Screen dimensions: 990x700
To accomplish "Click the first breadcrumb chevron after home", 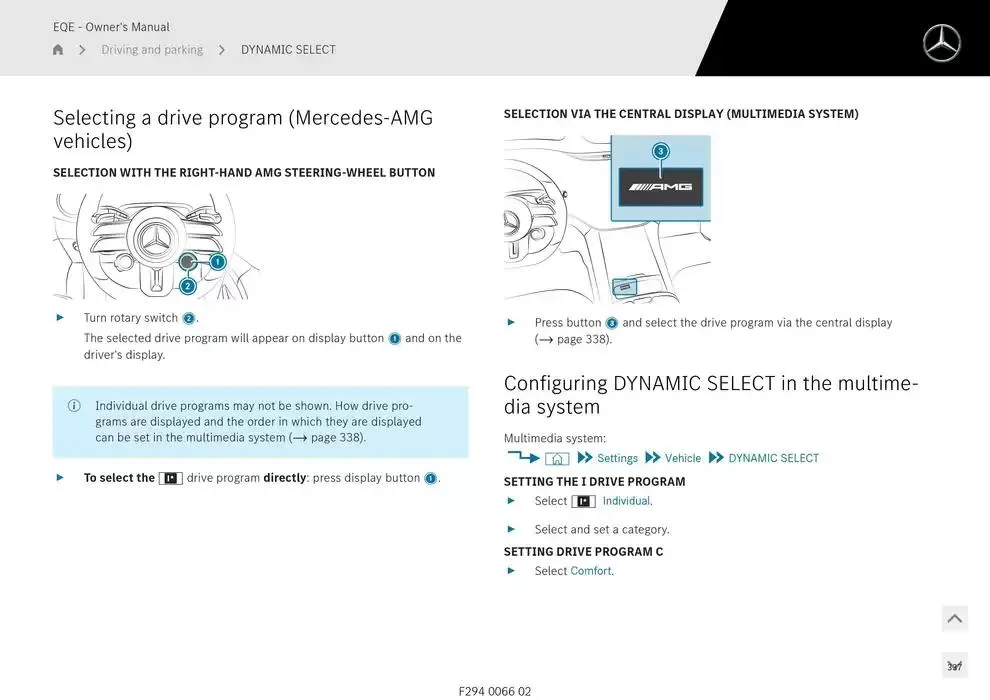I will [x=82, y=50].
